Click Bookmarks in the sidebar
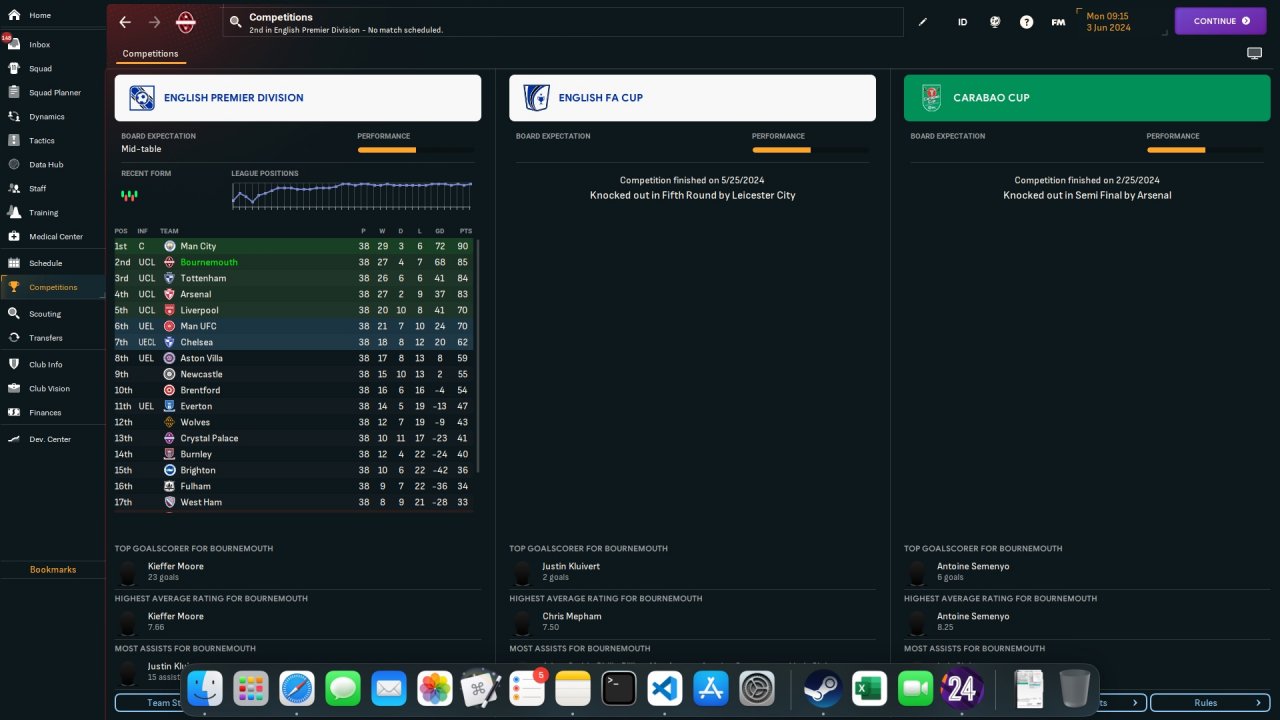 pyautogui.click(x=53, y=570)
